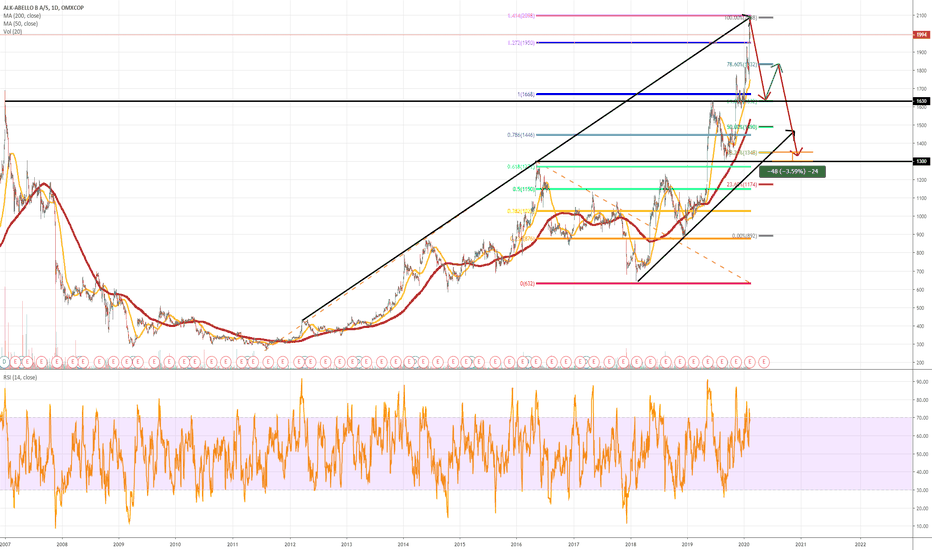Screen dimensions: 932x550
Task: Click the MA (50, close) legend
Action: tap(21, 24)
